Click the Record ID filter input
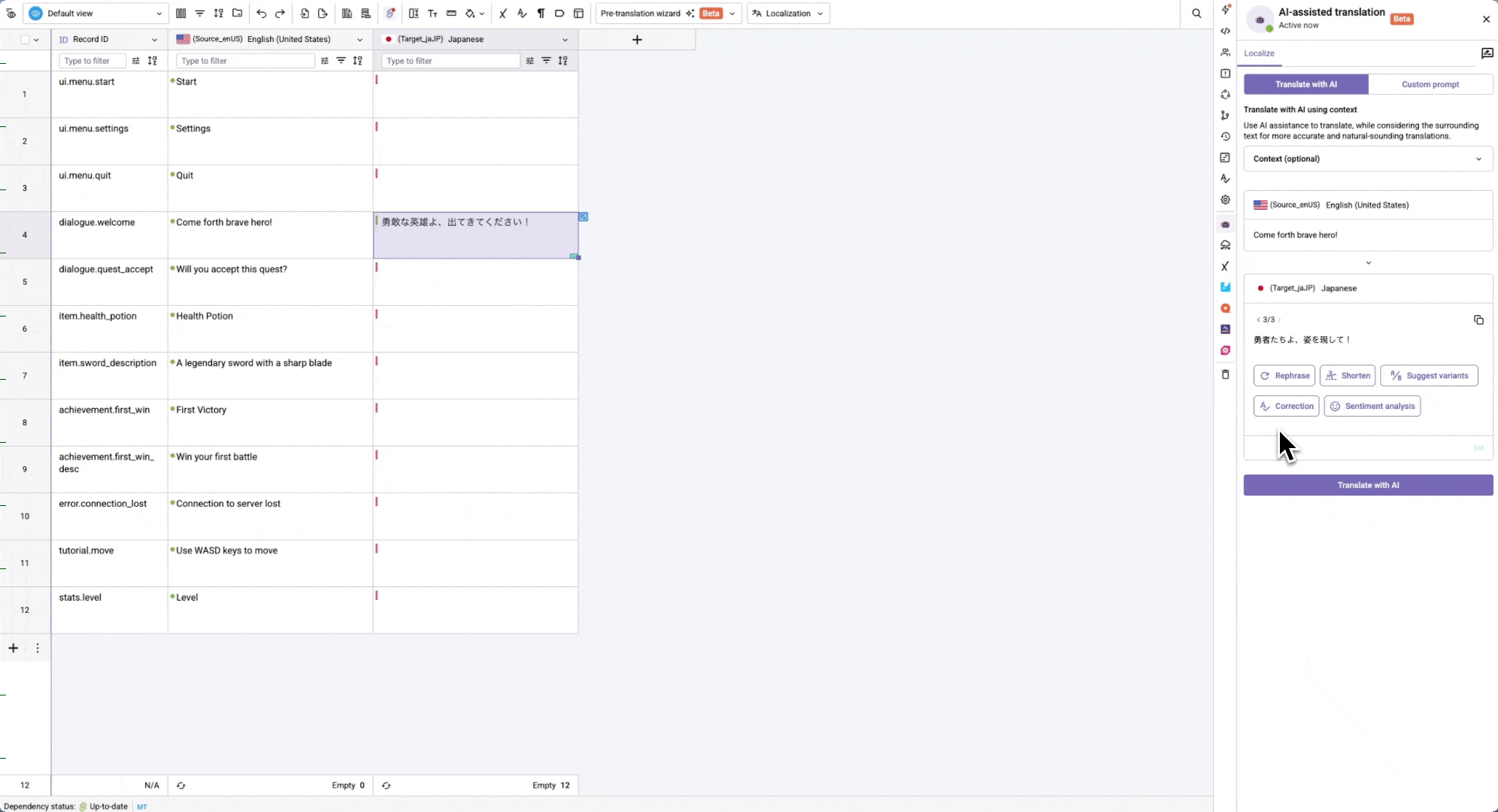The height and width of the screenshot is (812, 1498). coord(92,61)
